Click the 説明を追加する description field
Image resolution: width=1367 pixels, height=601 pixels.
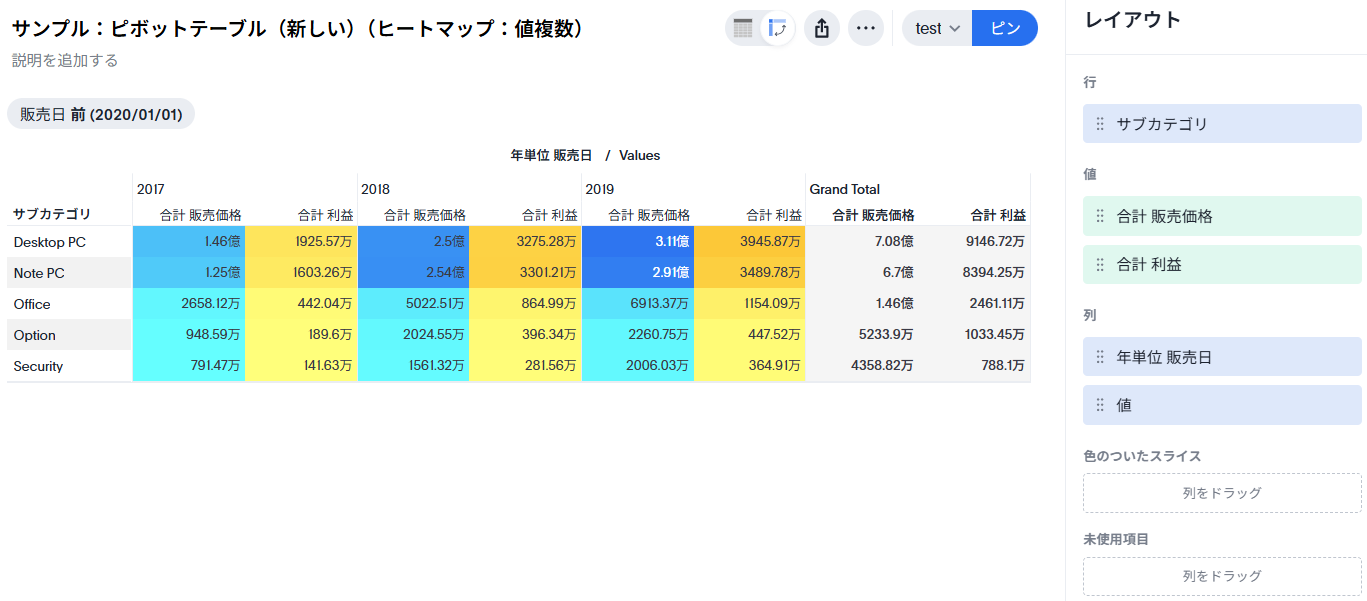point(65,61)
